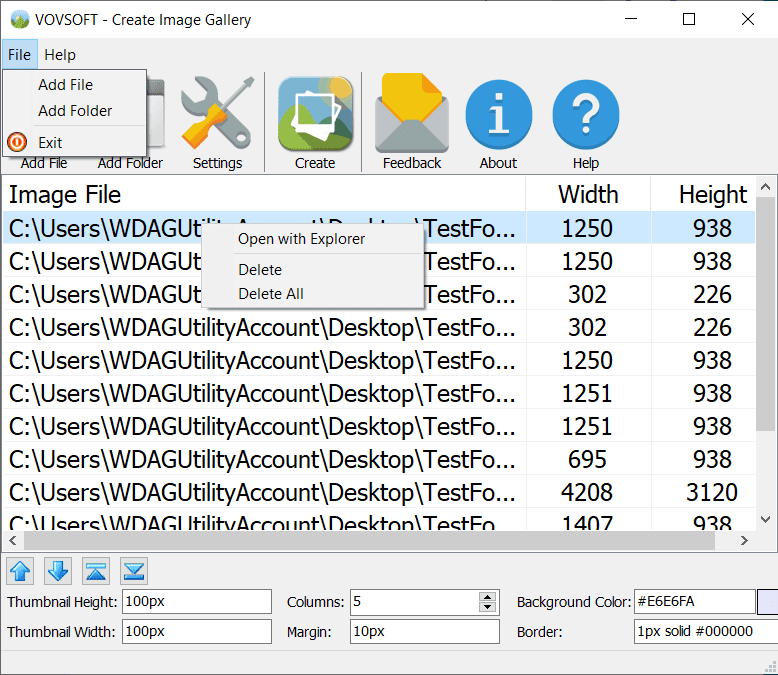Click the Width column header
Screen dimensions: 778x675
tap(588, 194)
